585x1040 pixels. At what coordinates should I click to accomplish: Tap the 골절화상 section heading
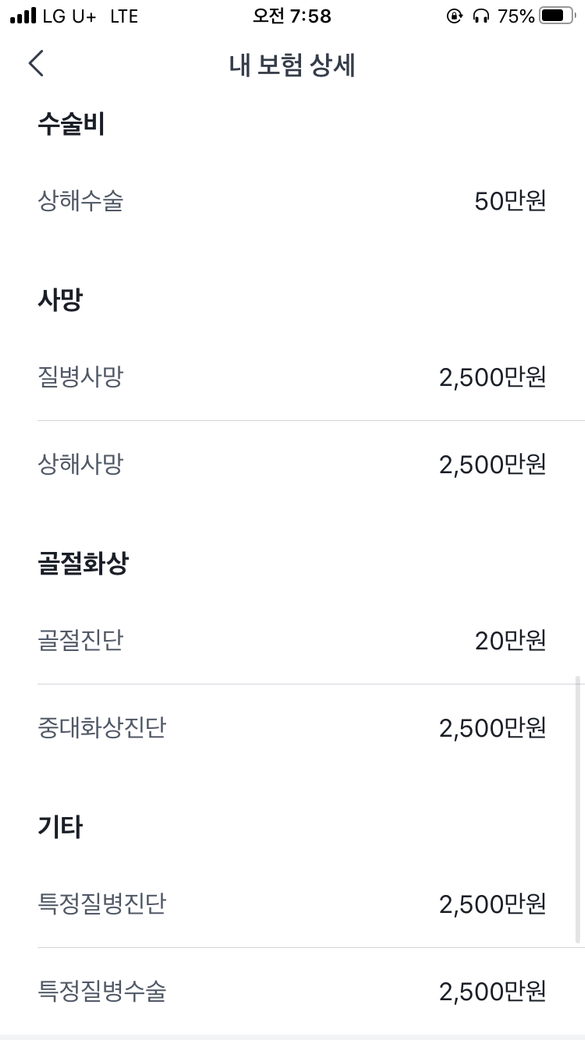coord(83,564)
